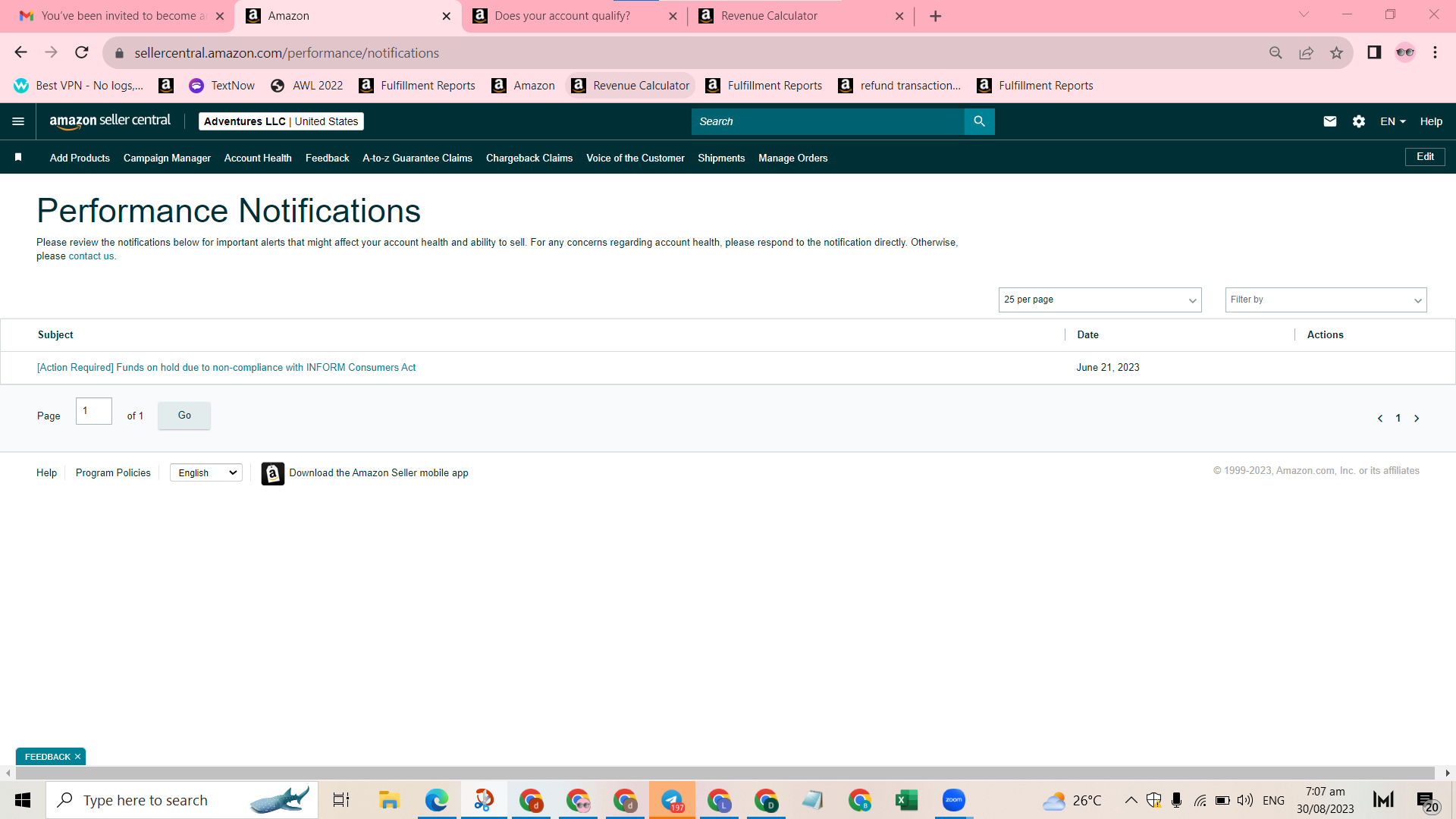Open Manage Orders navigation item

pyautogui.click(x=792, y=158)
